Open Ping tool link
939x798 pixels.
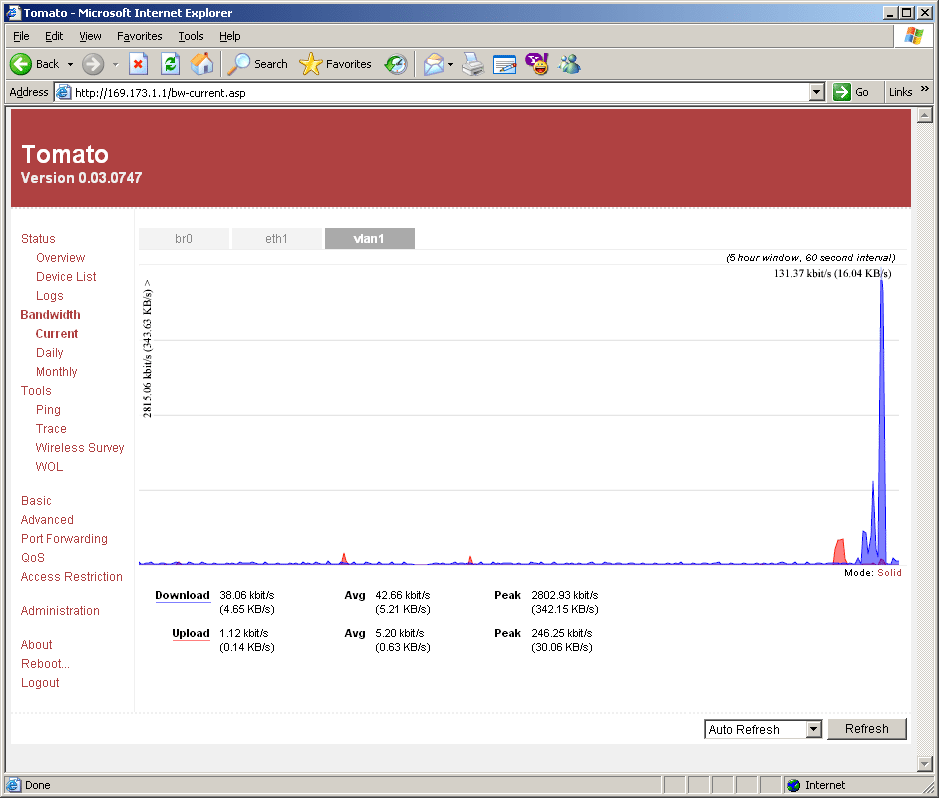pos(49,409)
